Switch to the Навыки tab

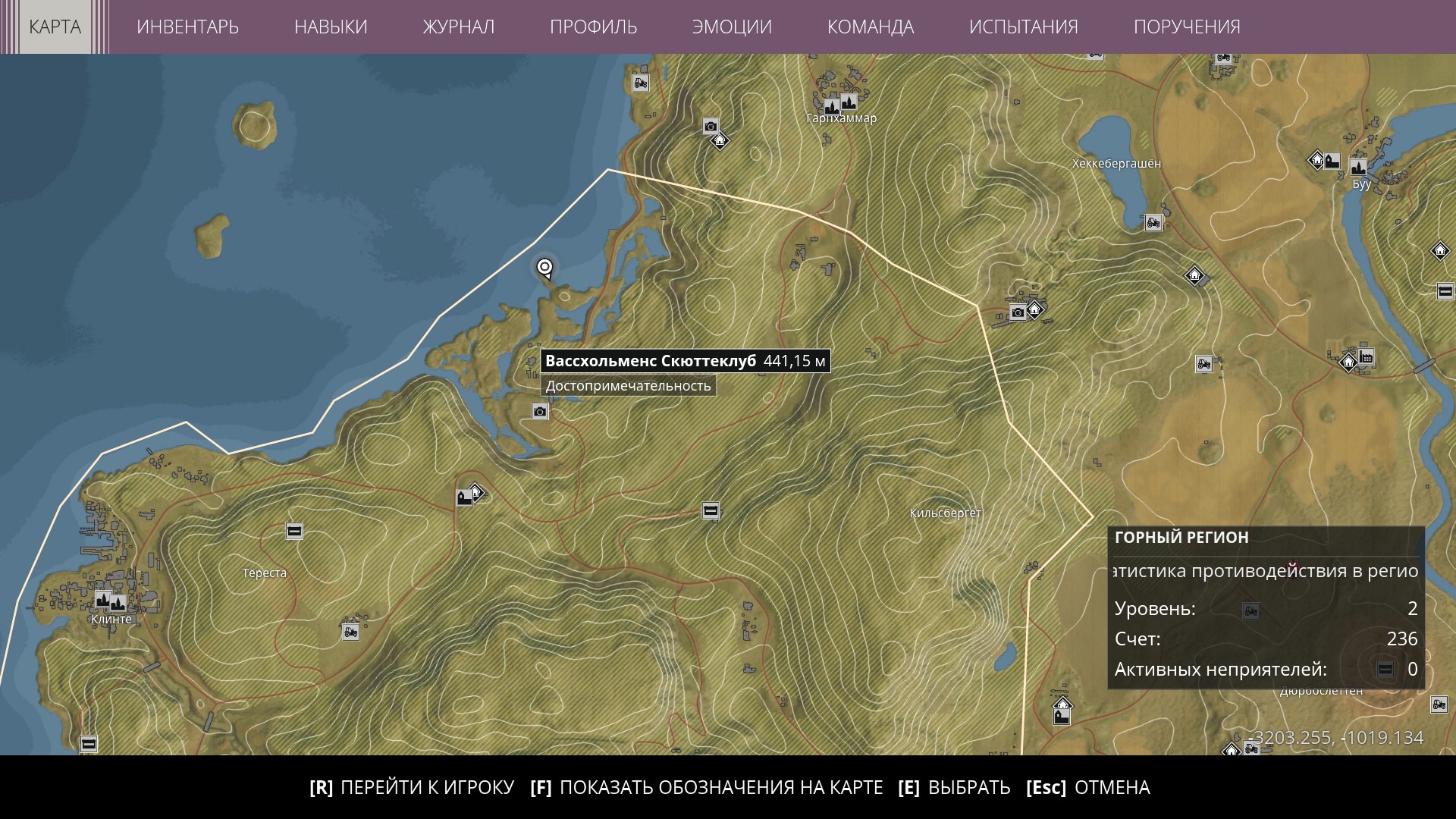tap(331, 27)
